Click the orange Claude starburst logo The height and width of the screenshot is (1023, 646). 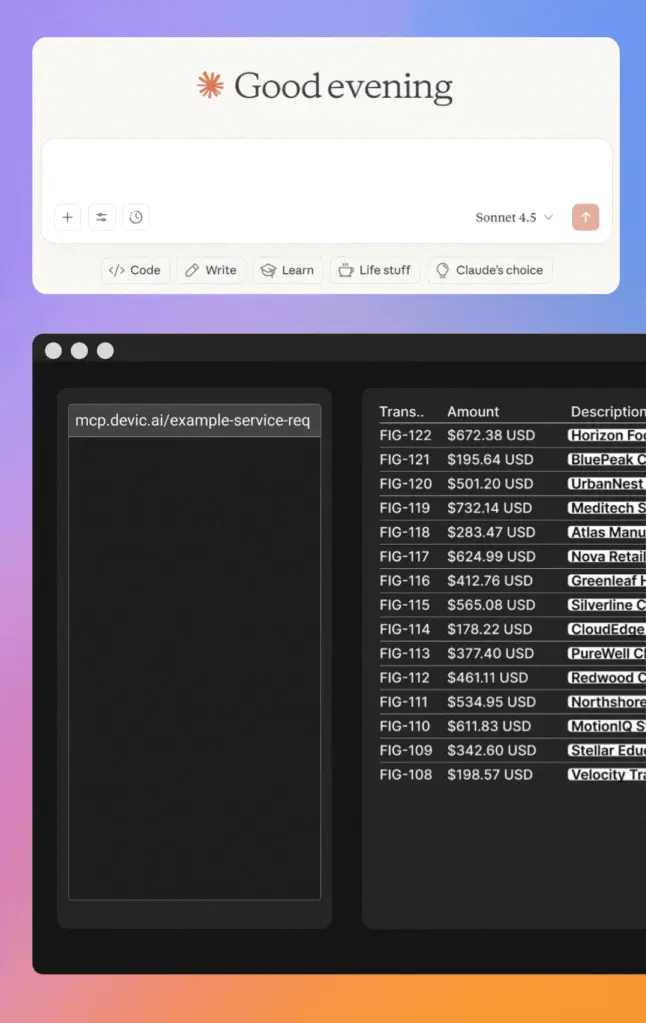[210, 86]
